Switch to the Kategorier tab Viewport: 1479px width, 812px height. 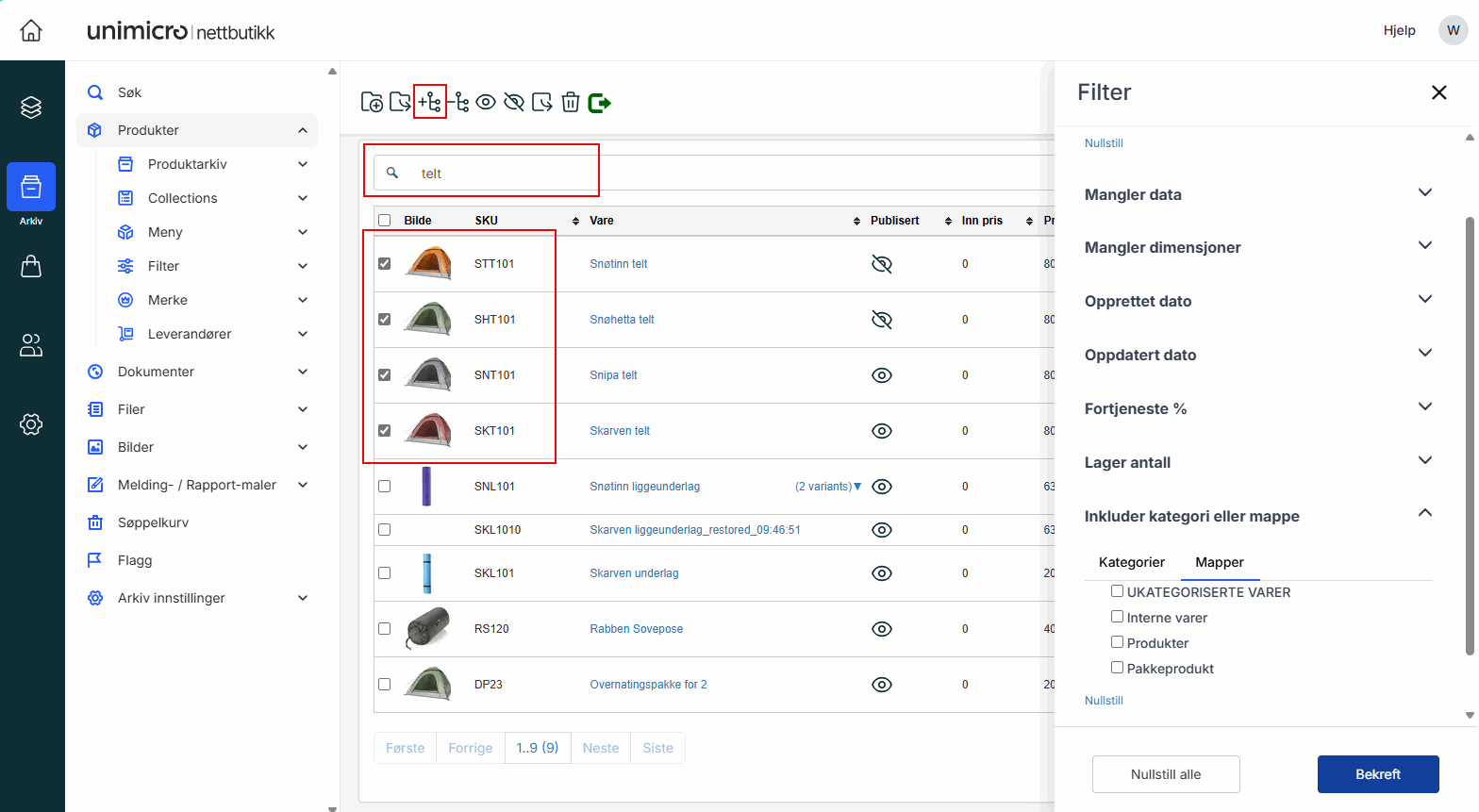click(x=1131, y=562)
